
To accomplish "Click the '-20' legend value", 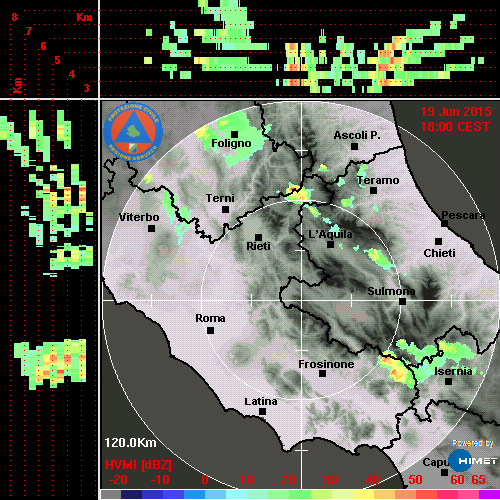I will (x=118, y=480).
